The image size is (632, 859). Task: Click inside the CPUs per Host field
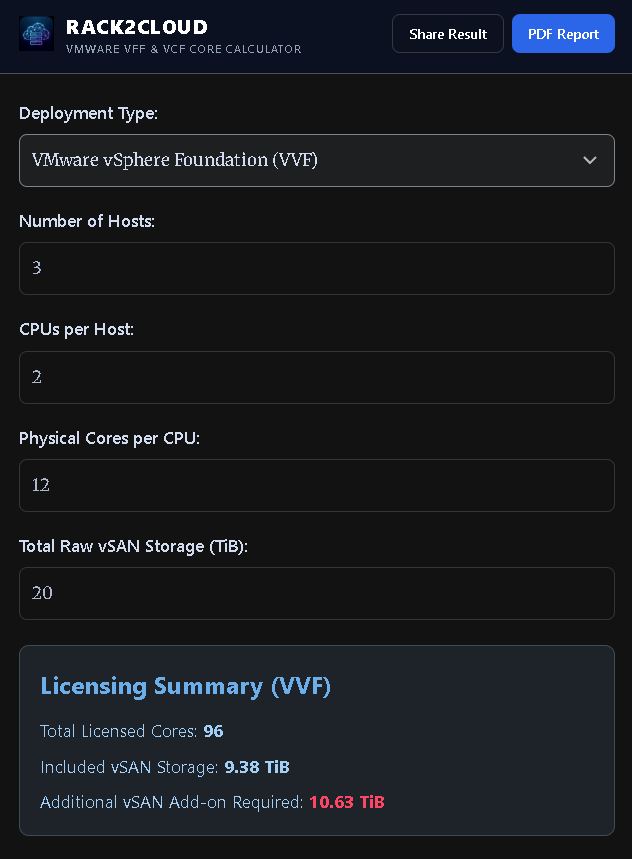(x=317, y=377)
